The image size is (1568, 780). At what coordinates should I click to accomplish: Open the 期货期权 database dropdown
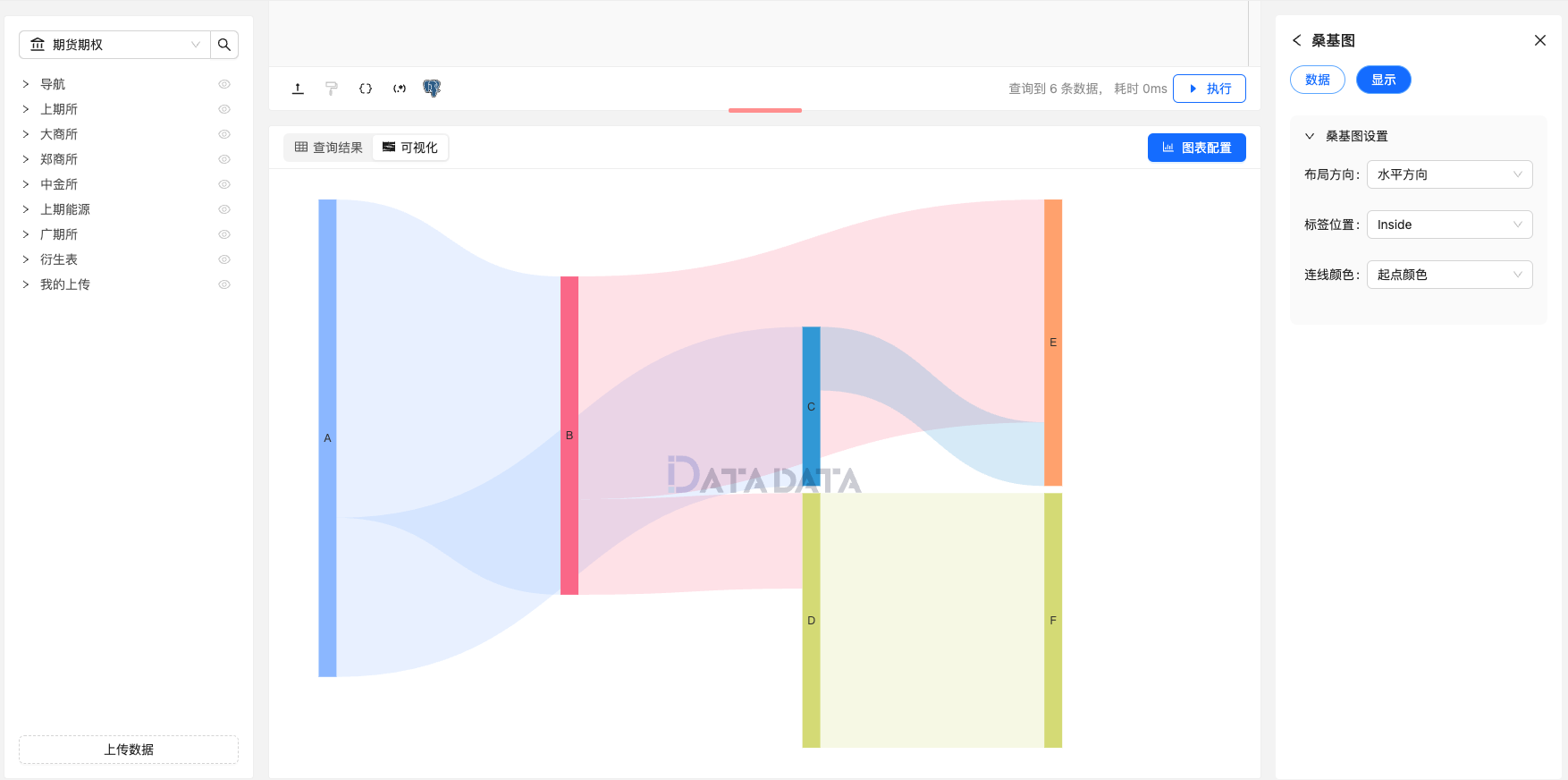(x=114, y=45)
